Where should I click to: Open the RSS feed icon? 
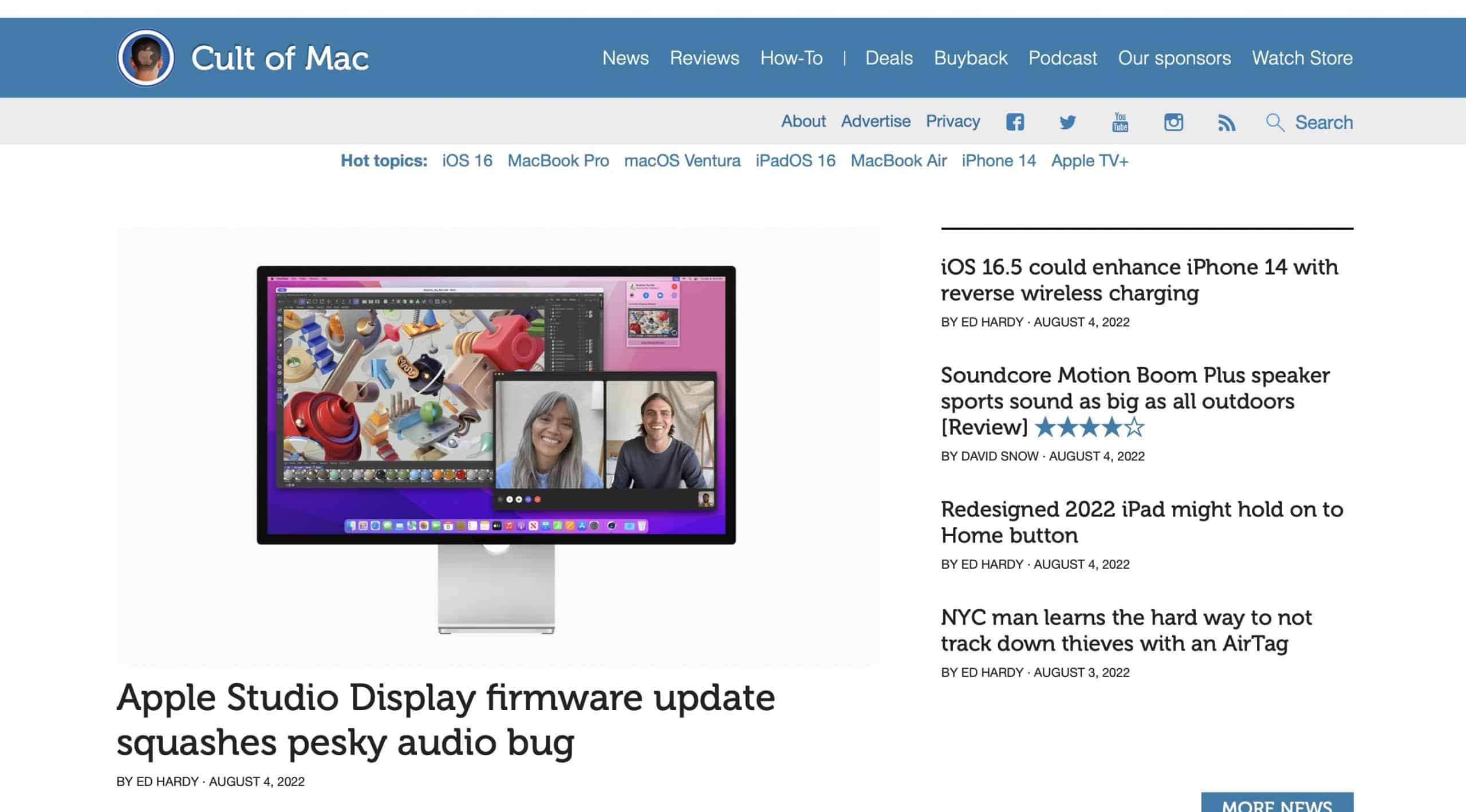click(1226, 123)
